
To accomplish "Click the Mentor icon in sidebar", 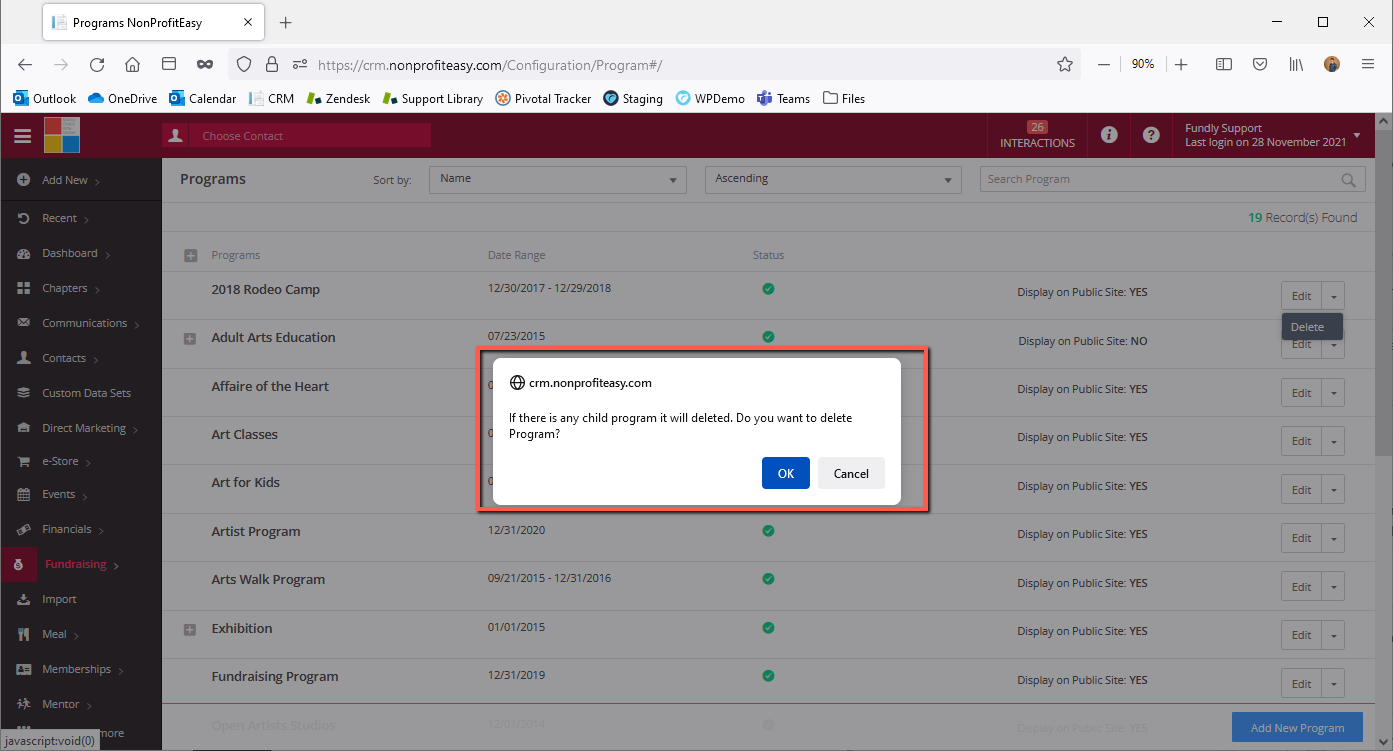I will pyautogui.click(x=23, y=704).
